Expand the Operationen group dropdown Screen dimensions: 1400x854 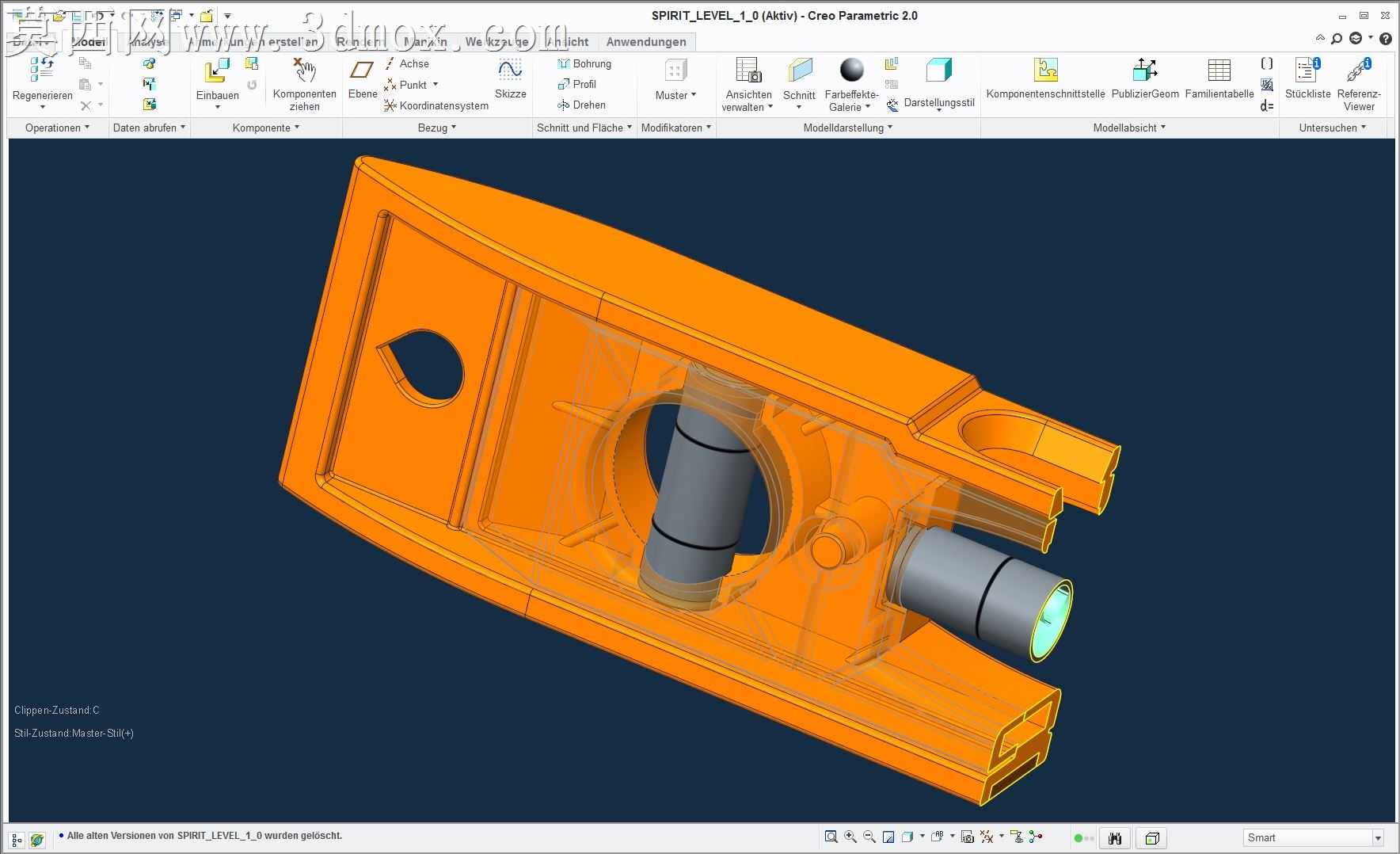pyautogui.click(x=57, y=128)
